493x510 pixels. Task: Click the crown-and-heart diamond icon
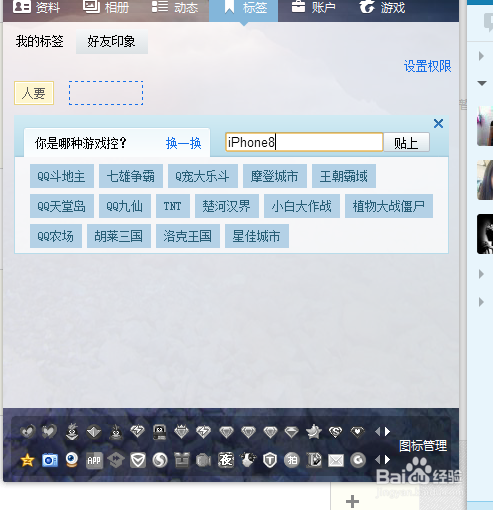(181, 432)
